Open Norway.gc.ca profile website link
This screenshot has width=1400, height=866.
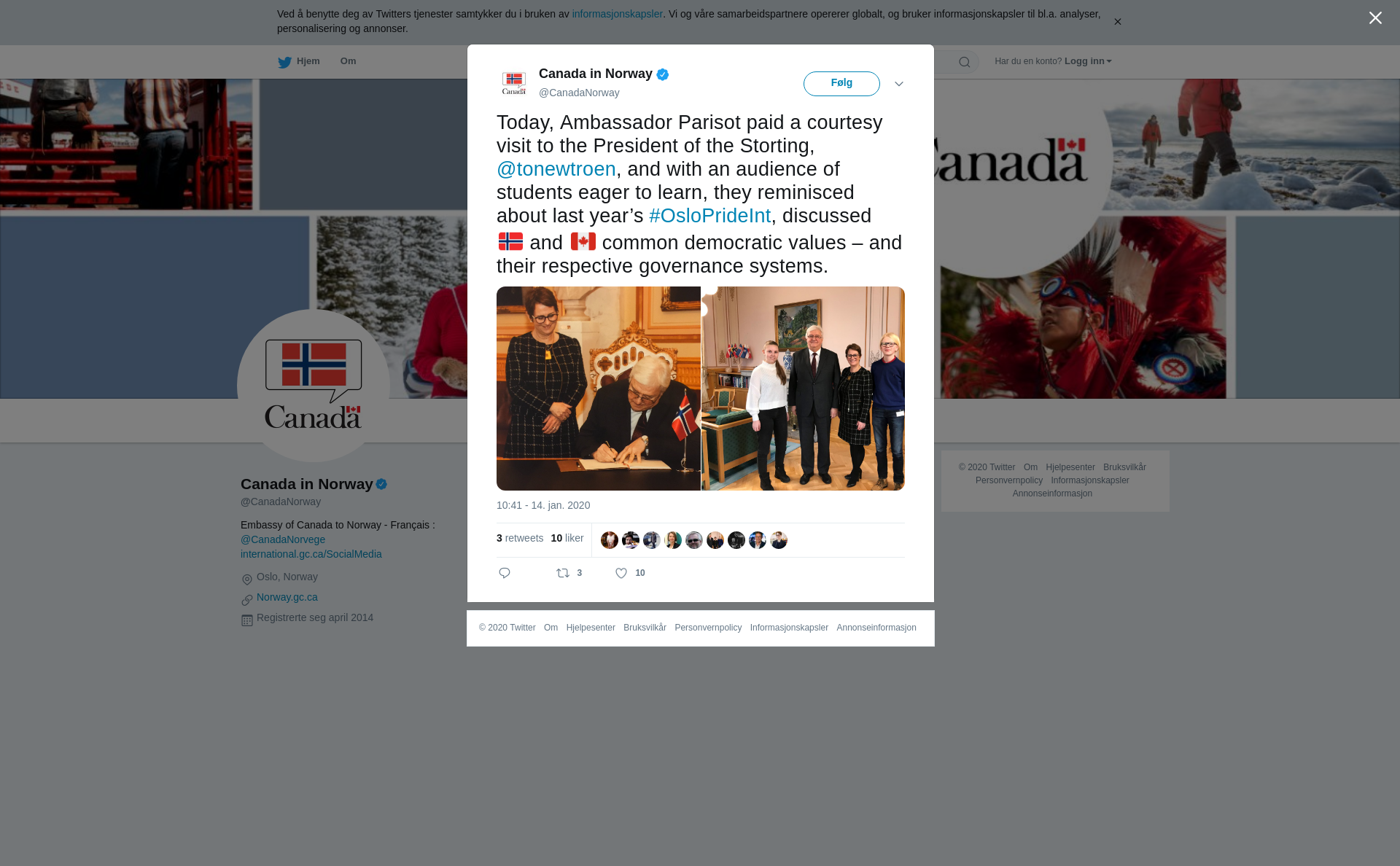287,597
